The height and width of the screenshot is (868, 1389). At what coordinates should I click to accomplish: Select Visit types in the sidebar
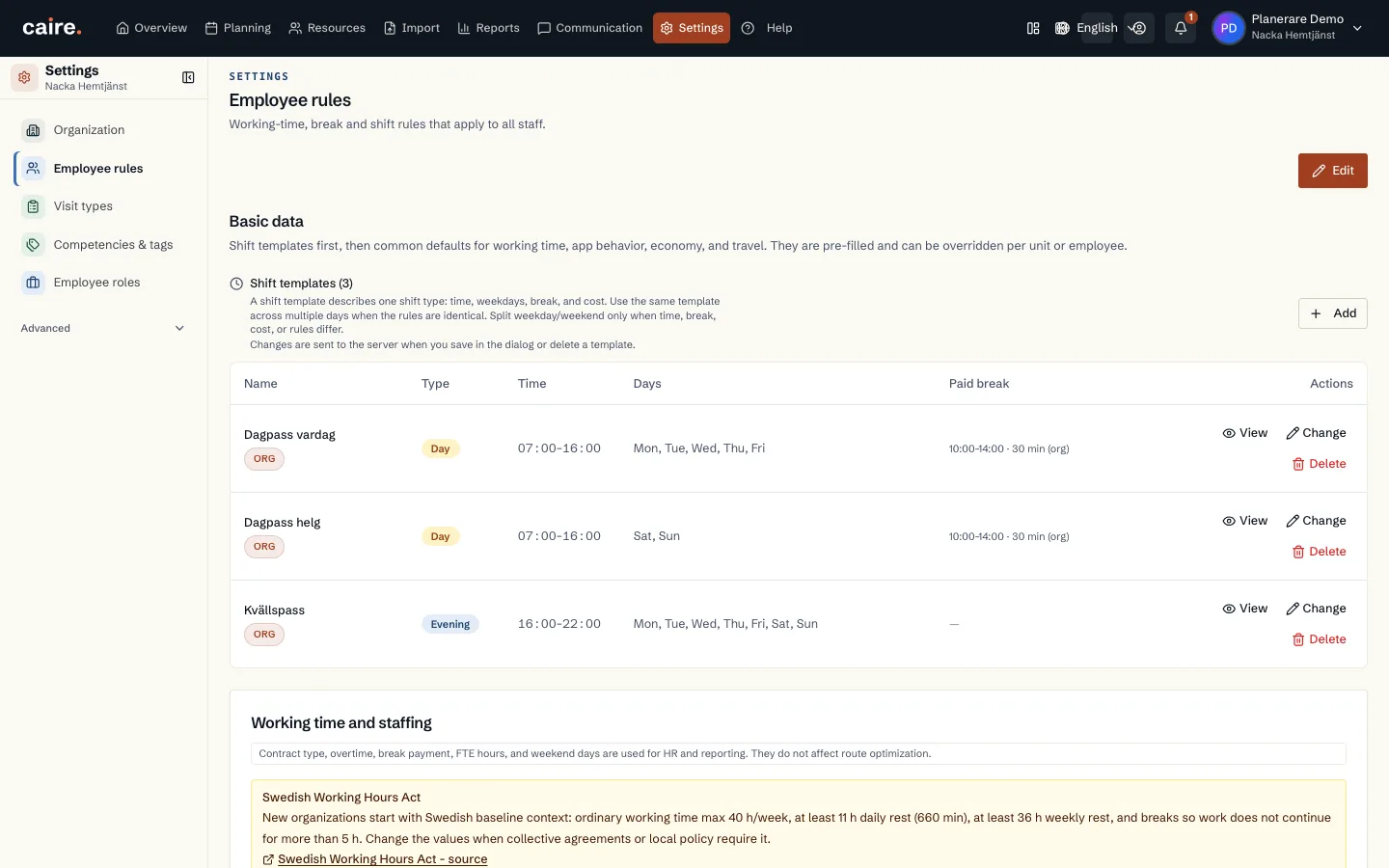click(103, 206)
